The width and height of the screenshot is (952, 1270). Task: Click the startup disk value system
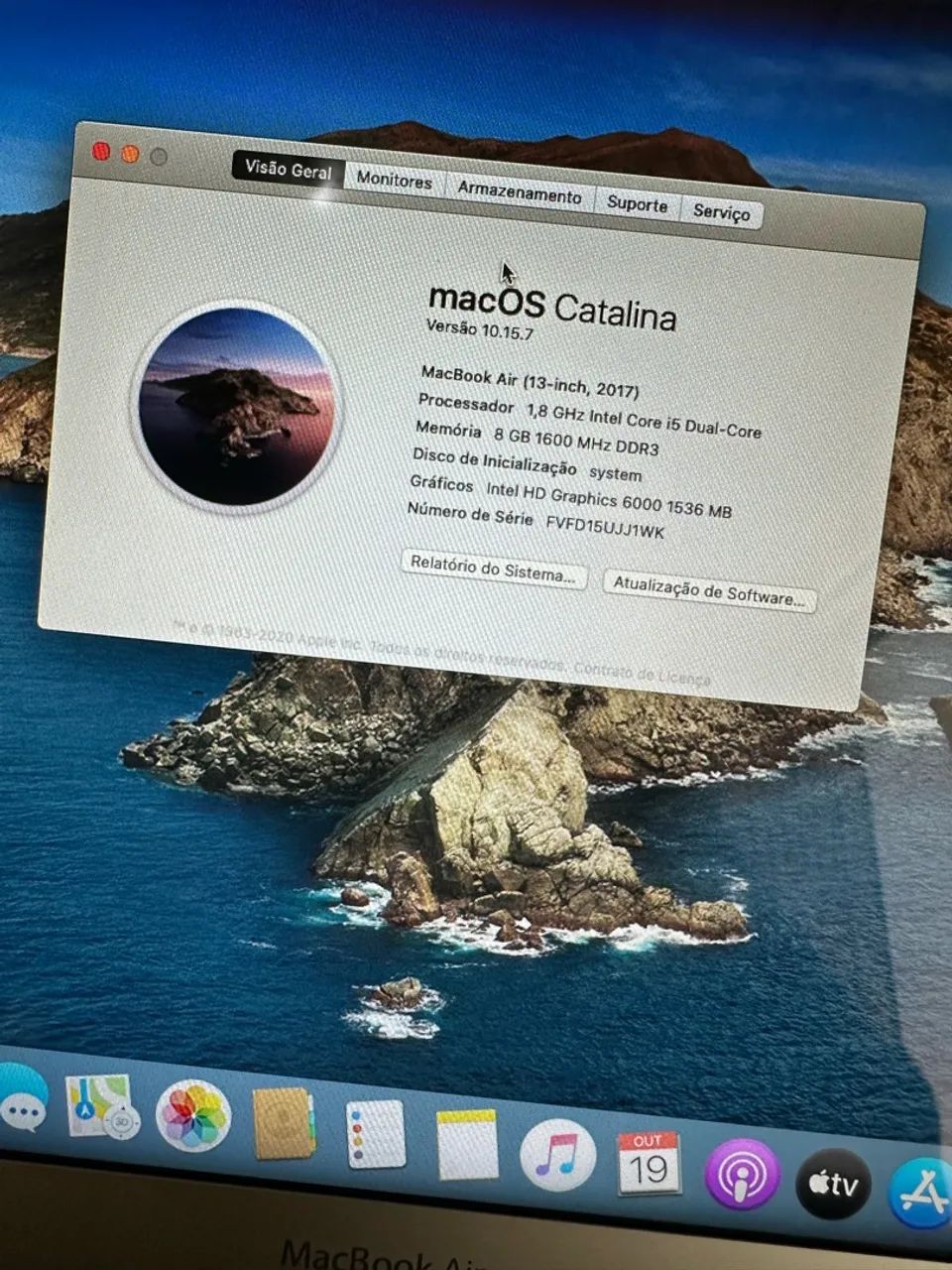(x=615, y=474)
